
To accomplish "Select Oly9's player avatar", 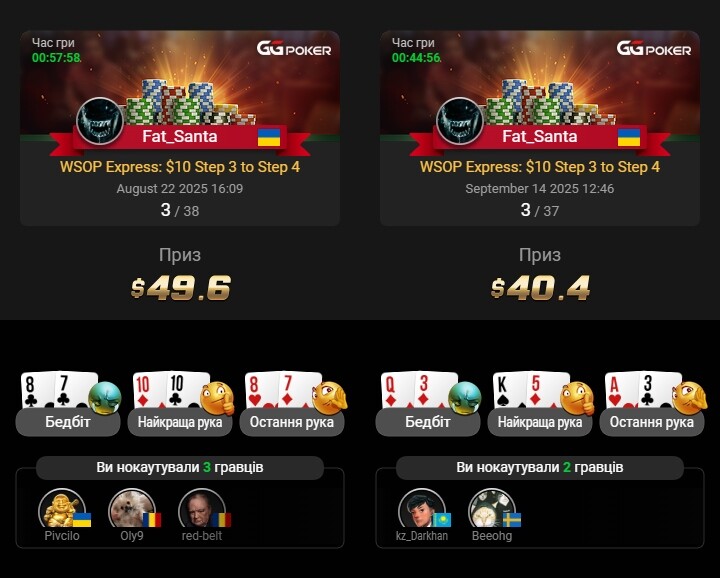I will coord(132,511).
